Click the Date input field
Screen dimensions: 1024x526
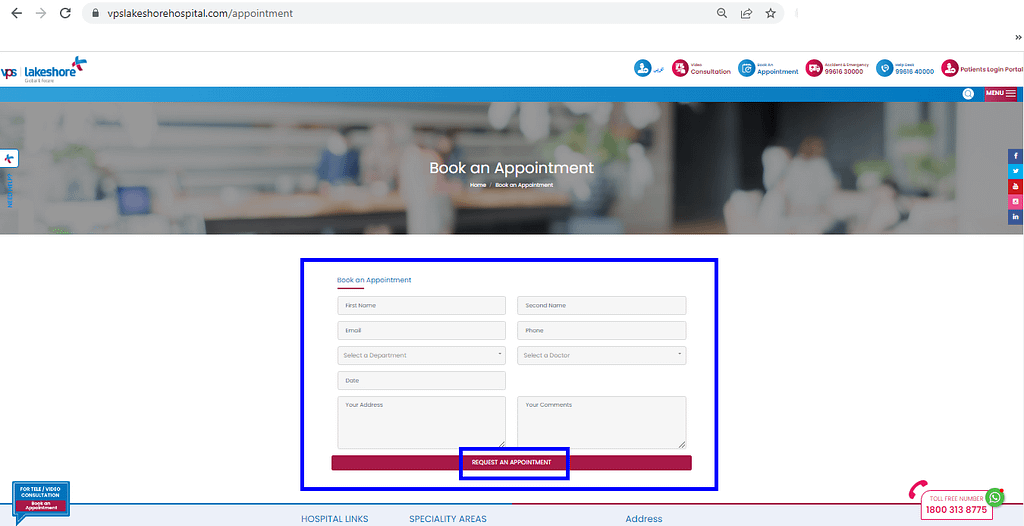[x=421, y=380]
